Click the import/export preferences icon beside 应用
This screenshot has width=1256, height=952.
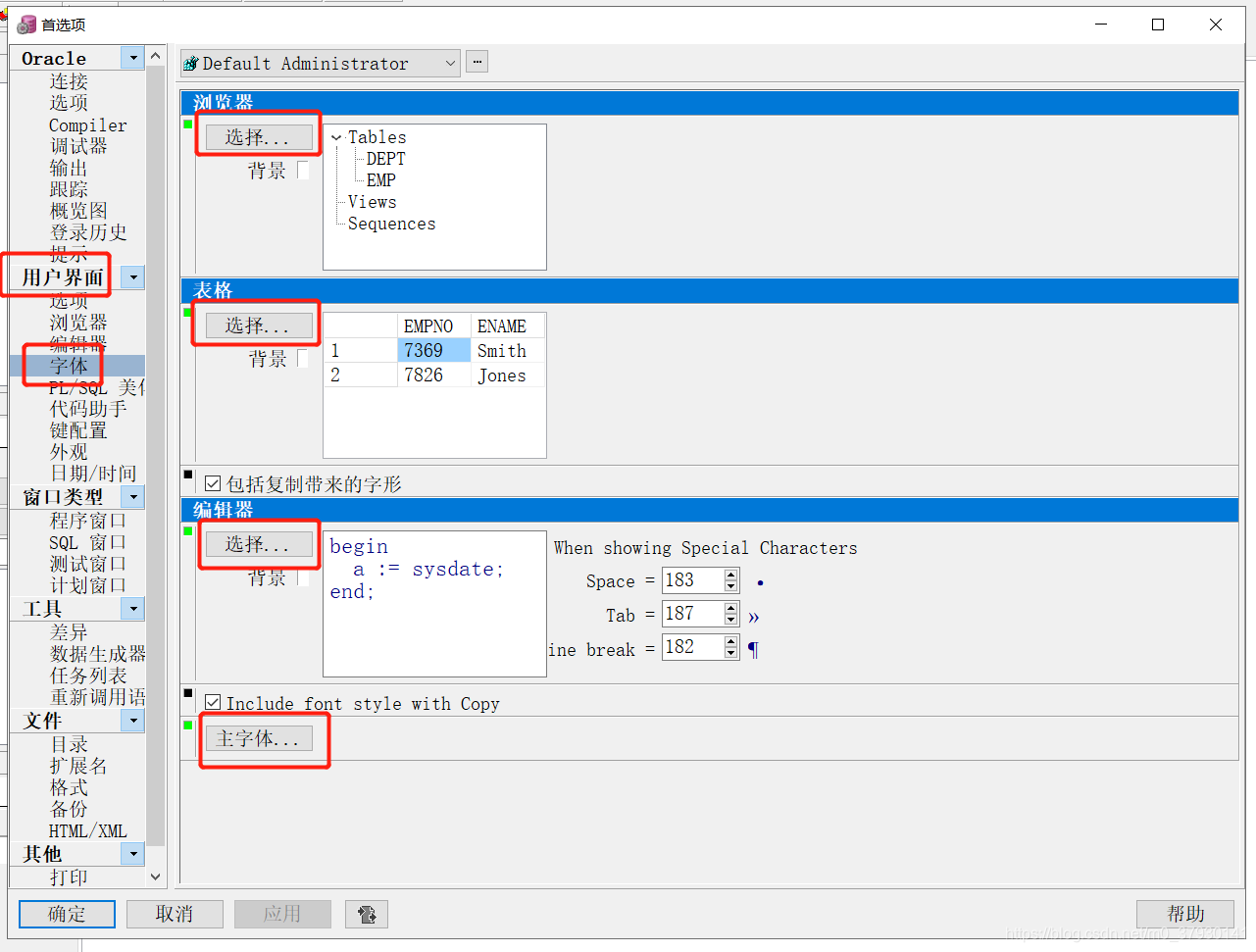pos(366,914)
